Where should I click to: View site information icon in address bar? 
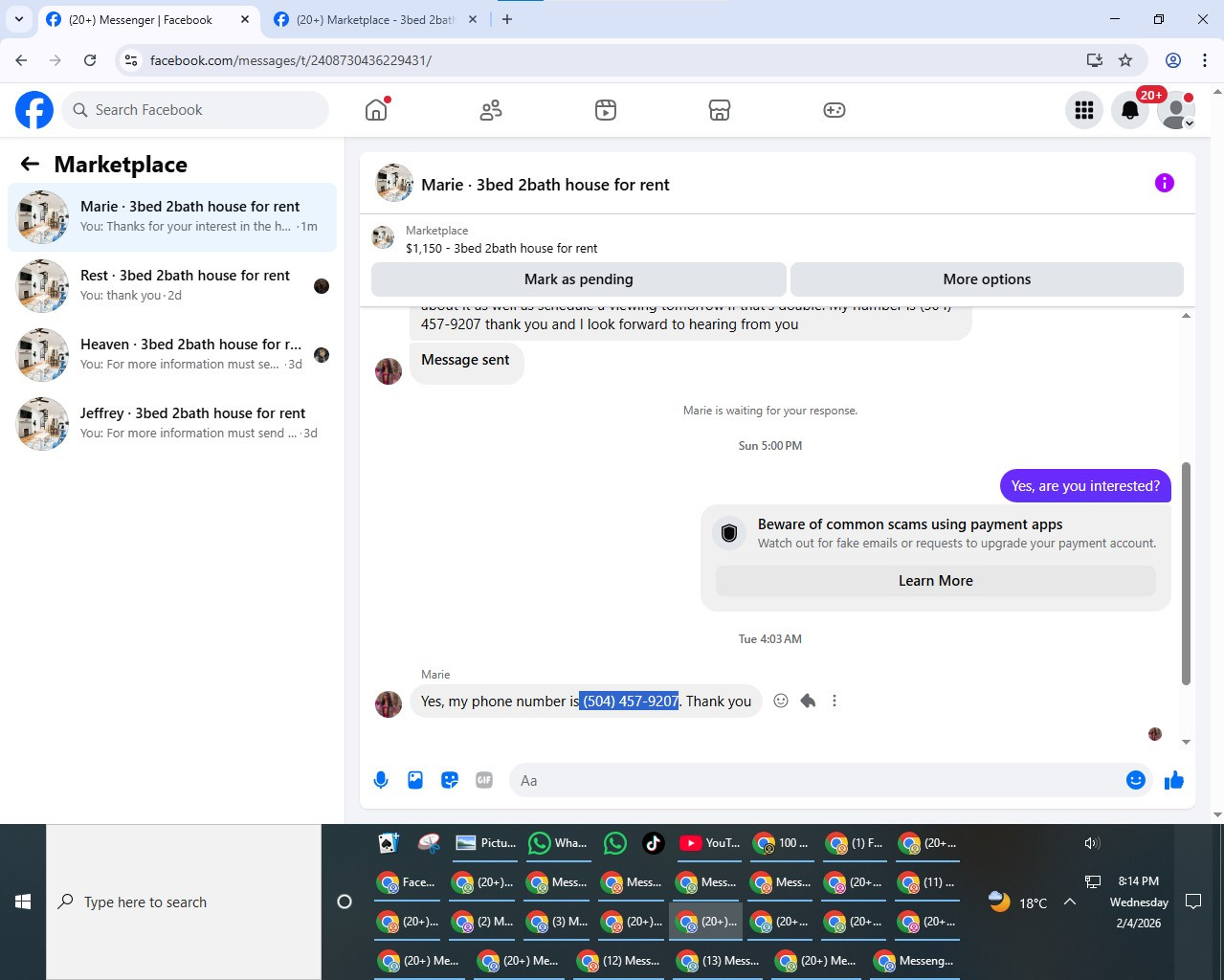tap(131, 60)
